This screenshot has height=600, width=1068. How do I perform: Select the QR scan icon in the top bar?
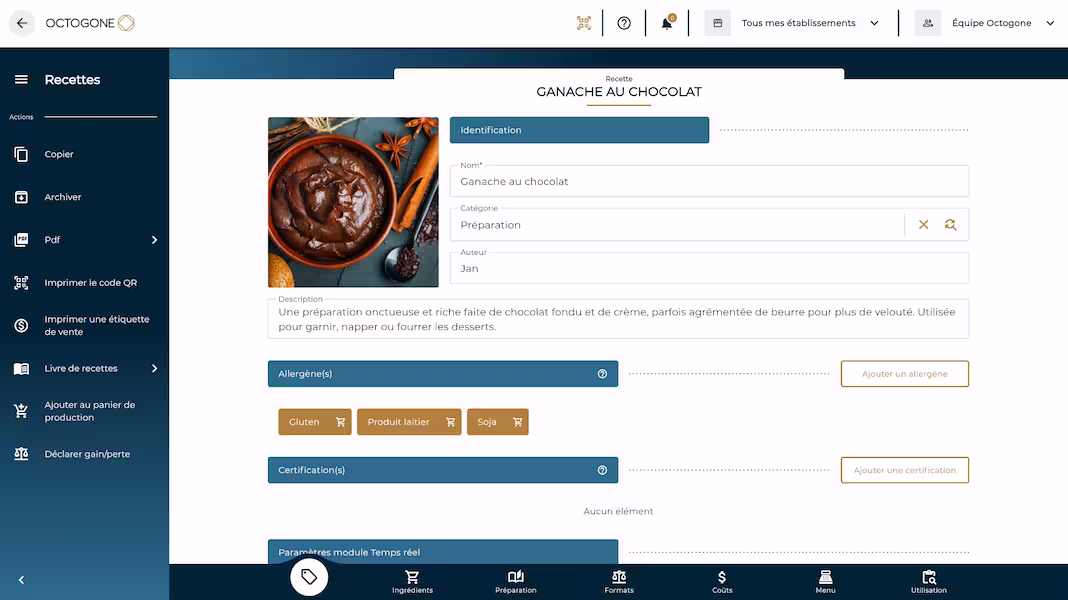click(583, 22)
